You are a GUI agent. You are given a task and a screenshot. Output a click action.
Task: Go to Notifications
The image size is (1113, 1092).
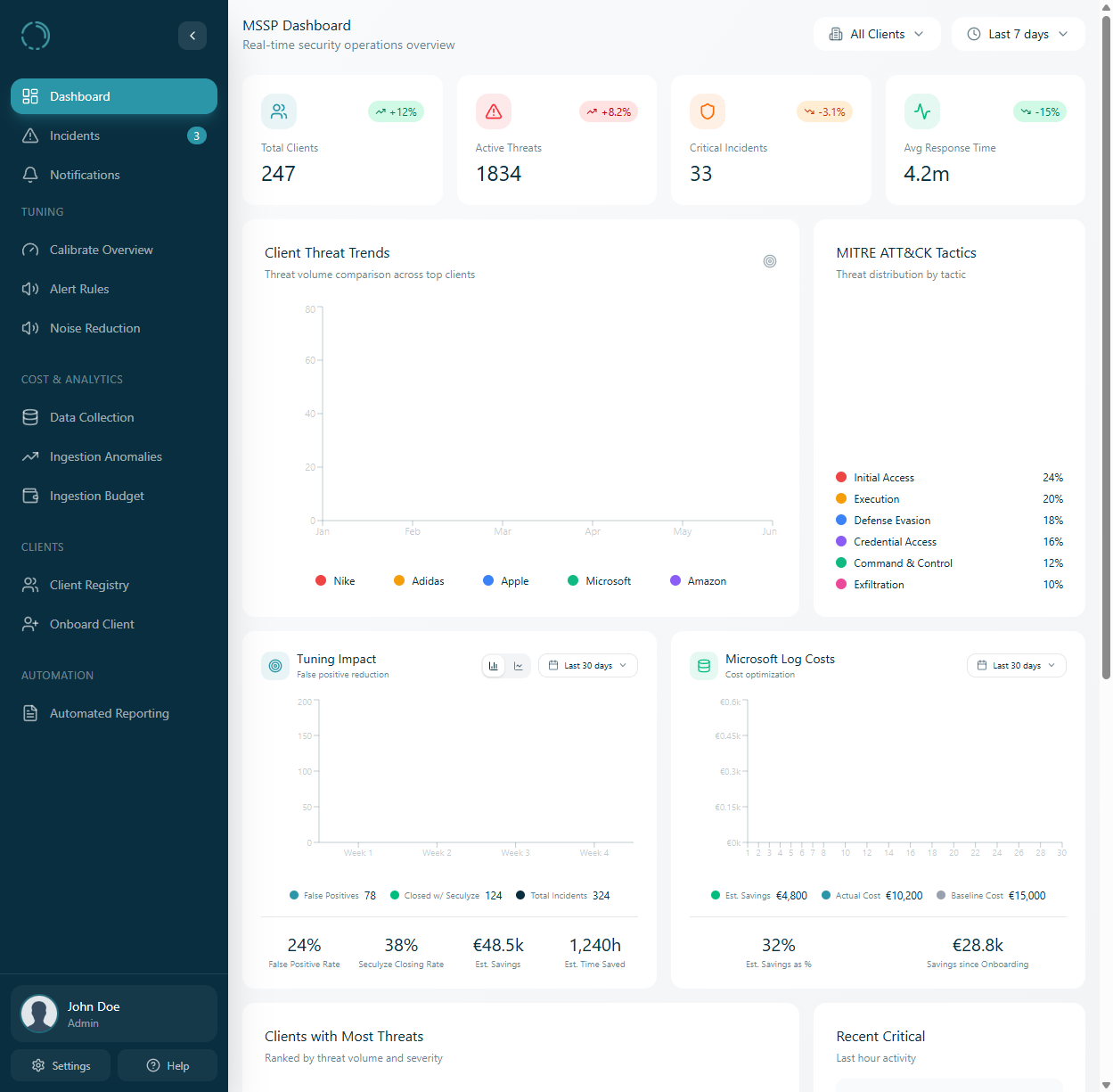coord(114,175)
